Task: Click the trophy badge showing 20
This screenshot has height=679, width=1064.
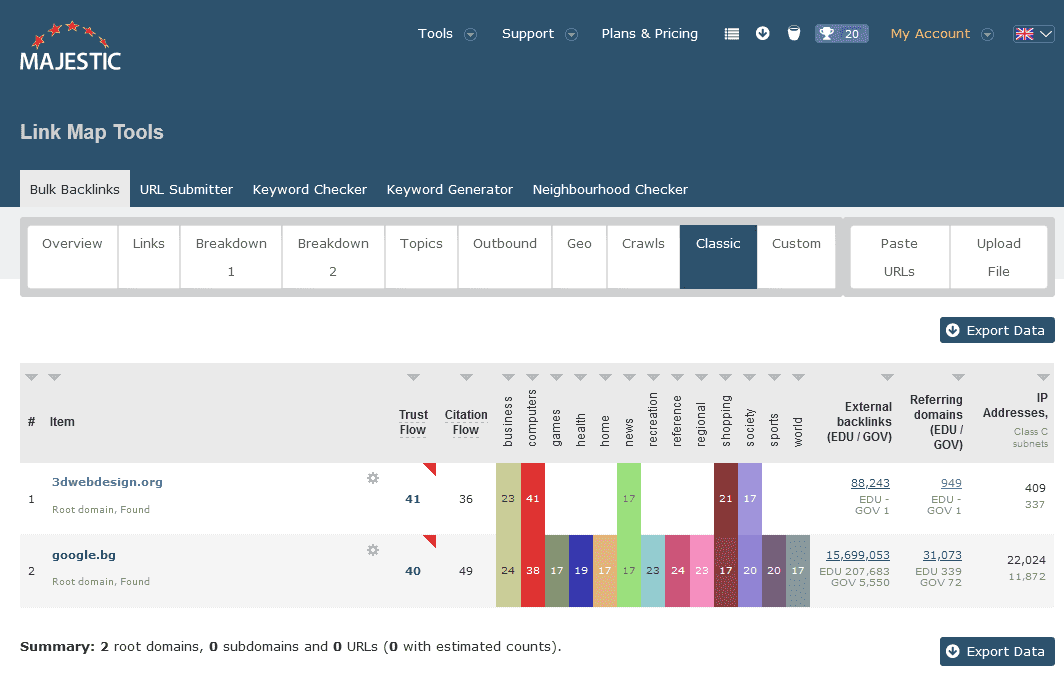Action: pyautogui.click(x=841, y=34)
